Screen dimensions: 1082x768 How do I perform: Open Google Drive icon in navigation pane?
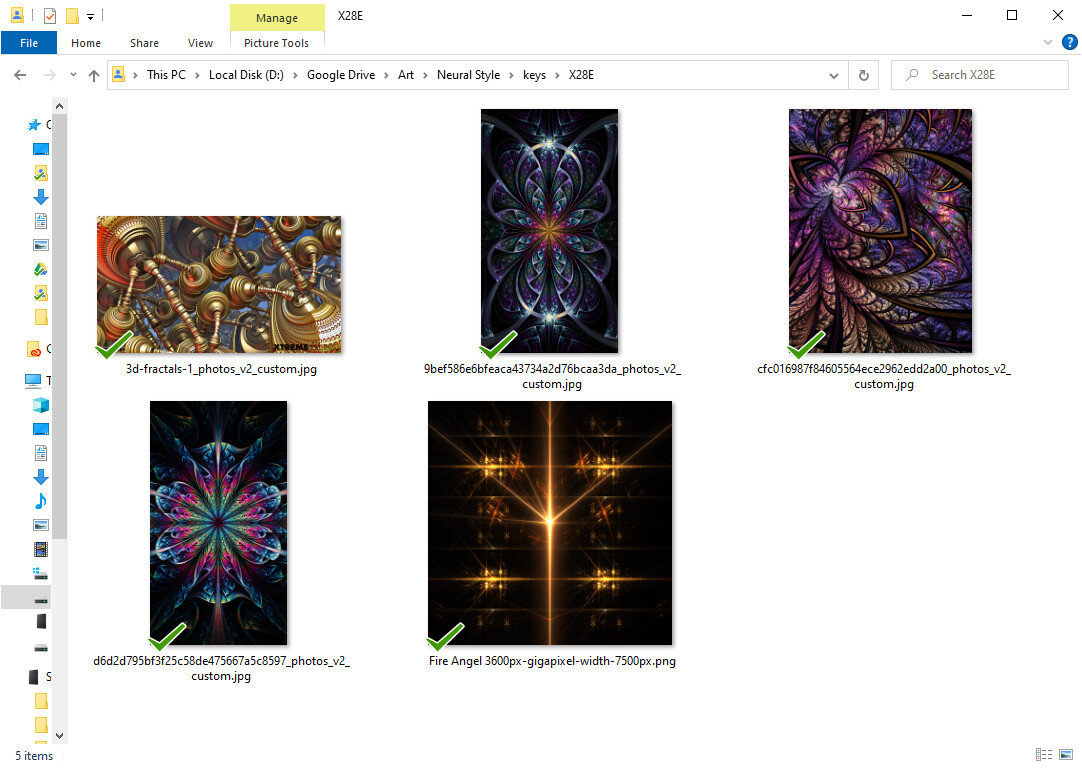click(41, 269)
